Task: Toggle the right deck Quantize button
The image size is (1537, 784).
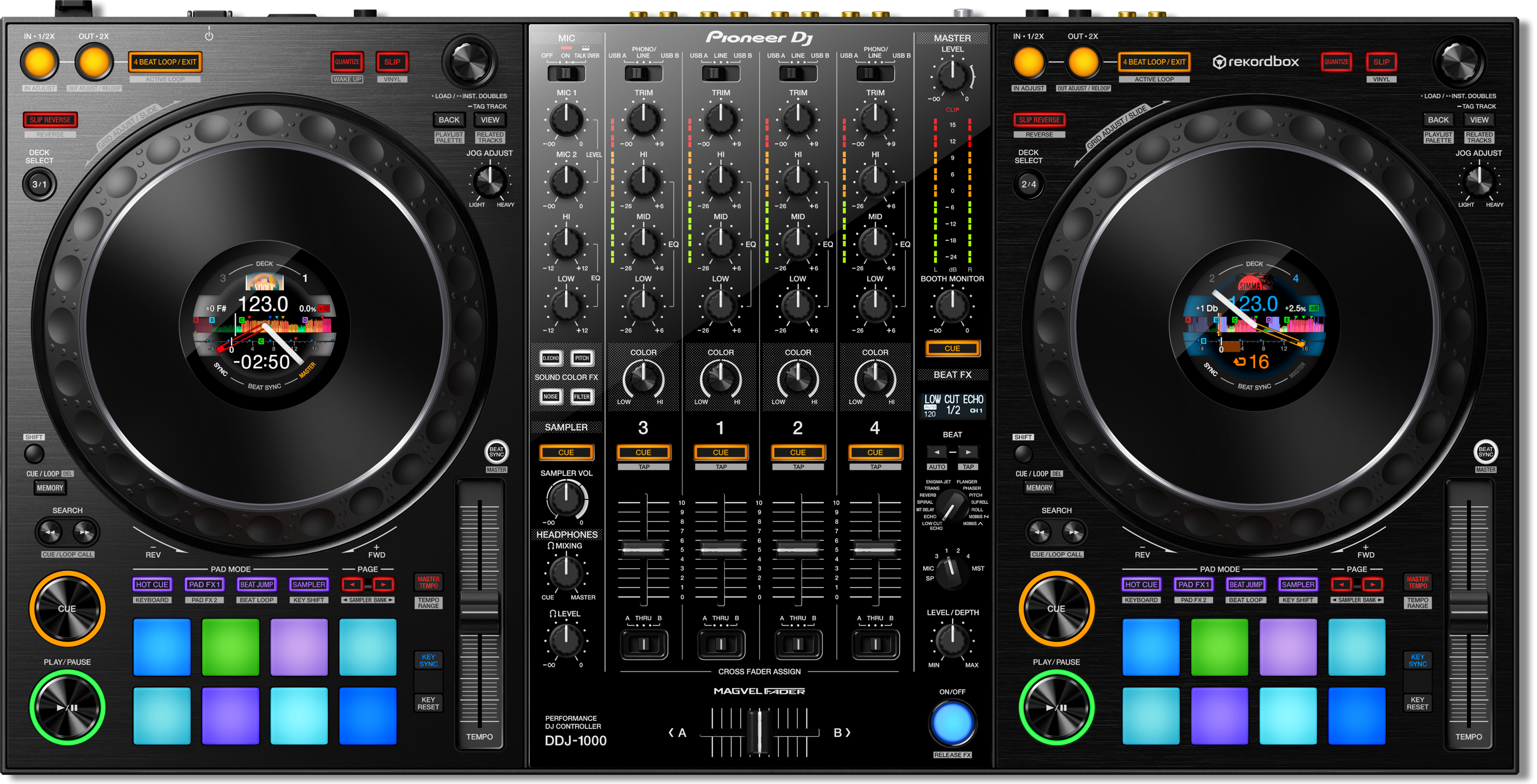Action: point(1336,61)
